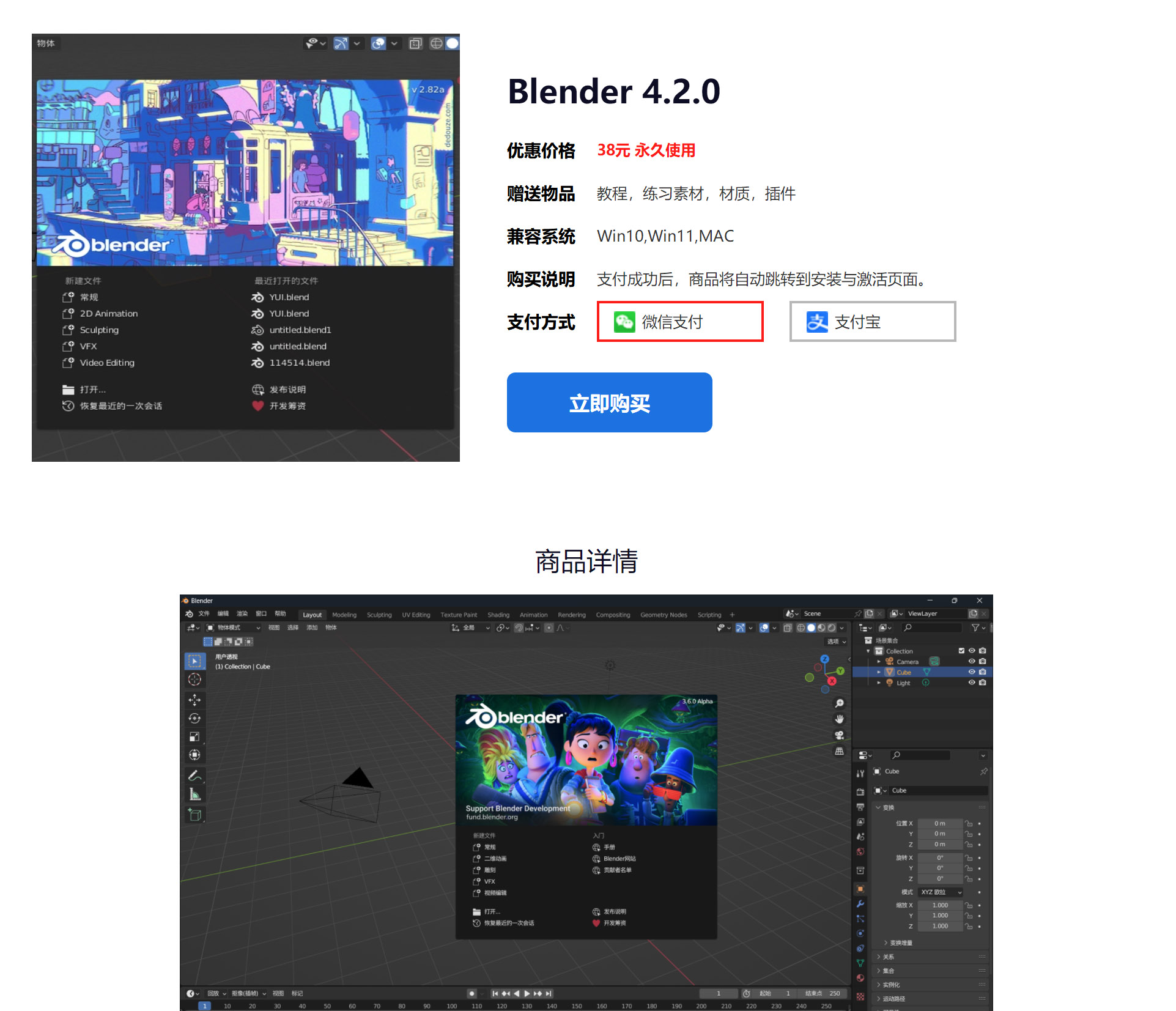Select solid viewport shading
This screenshot has height=1011, width=1176.
pyautogui.click(x=811, y=628)
